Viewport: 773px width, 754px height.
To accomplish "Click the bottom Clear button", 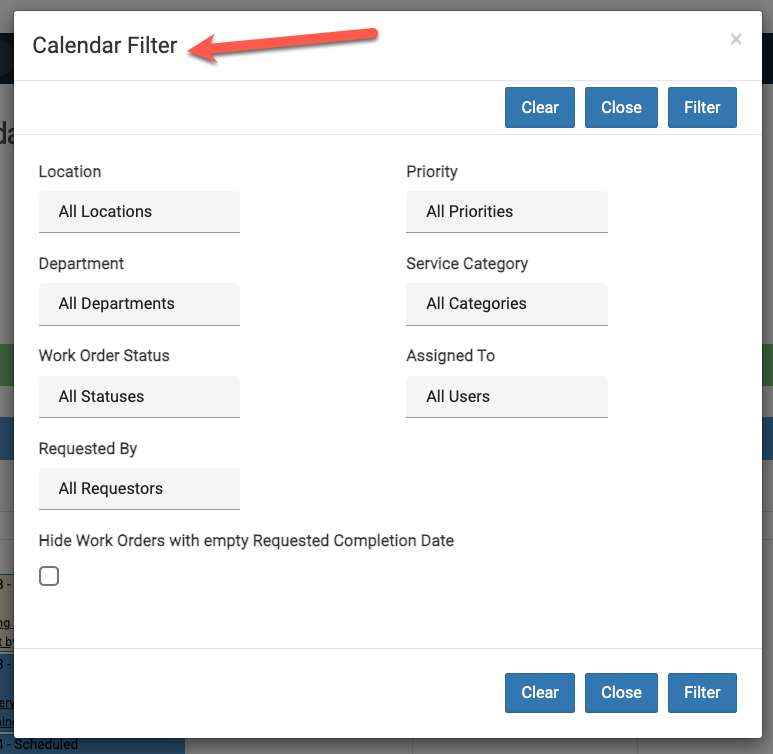I will 540,692.
